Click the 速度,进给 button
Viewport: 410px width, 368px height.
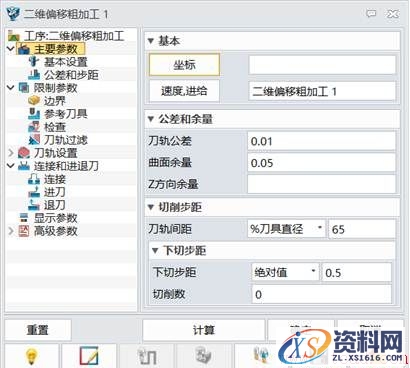(184, 91)
